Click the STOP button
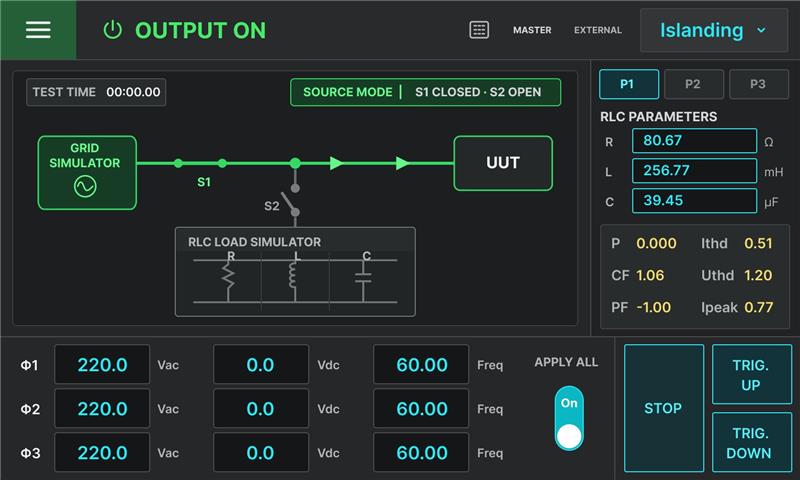Image resolution: width=800 pixels, height=480 pixels. tap(664, 408)
